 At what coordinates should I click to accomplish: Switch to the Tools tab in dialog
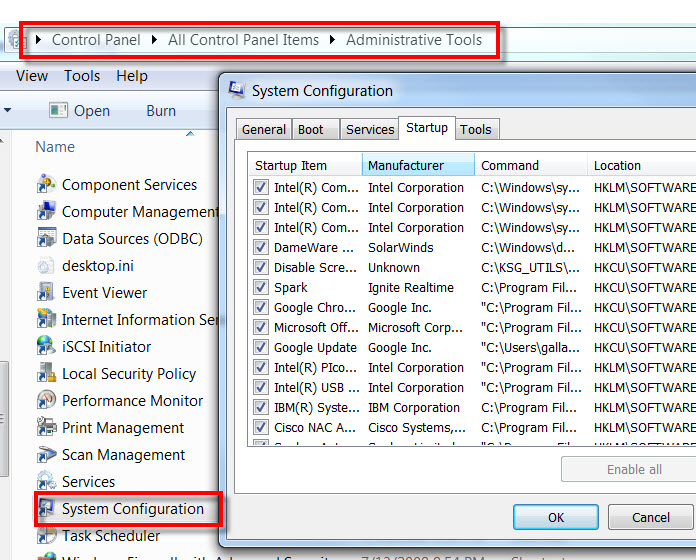pyautogui.click(x=476, y=129)
